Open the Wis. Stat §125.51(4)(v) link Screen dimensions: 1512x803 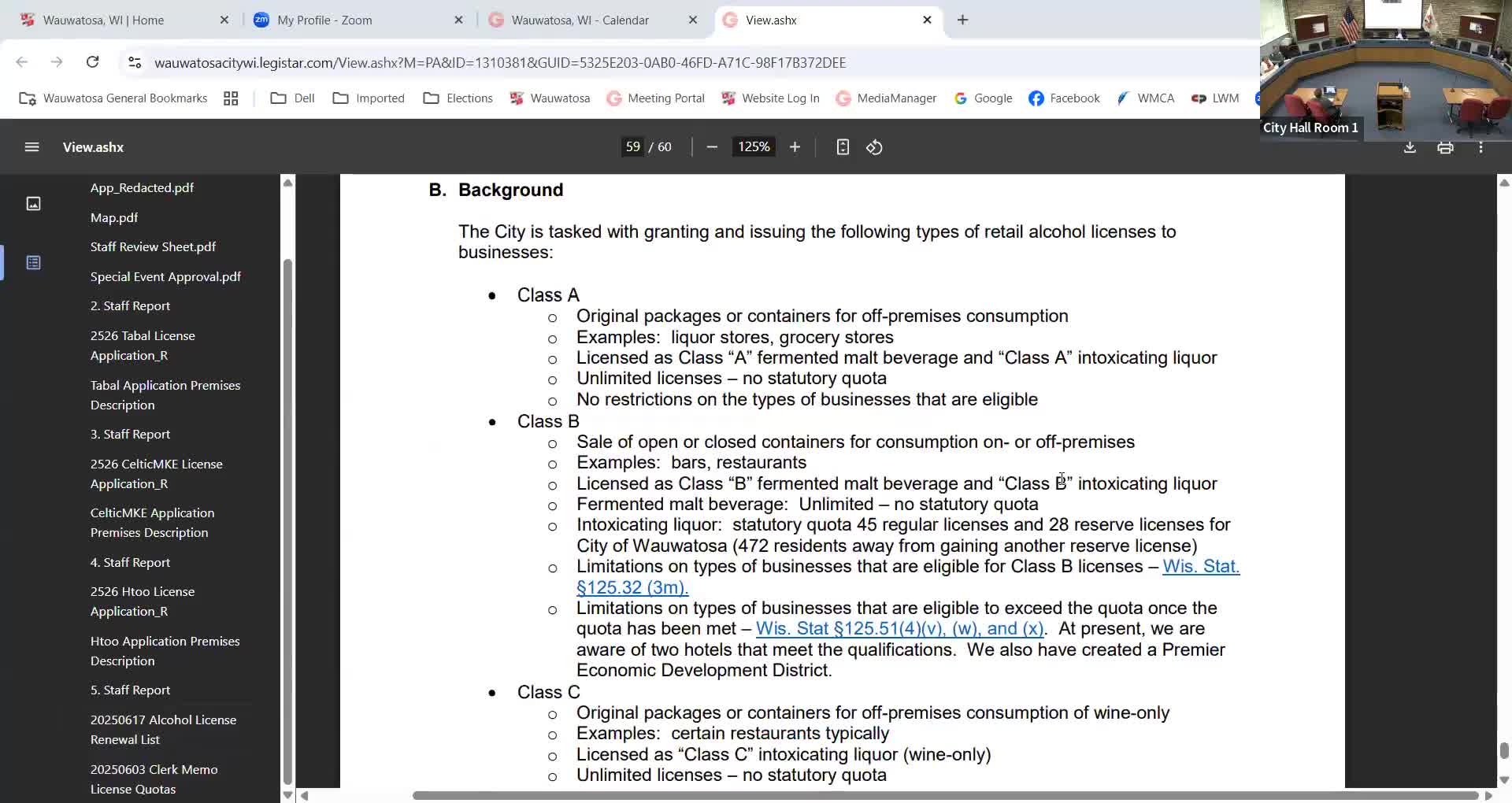tap(899, 629)
